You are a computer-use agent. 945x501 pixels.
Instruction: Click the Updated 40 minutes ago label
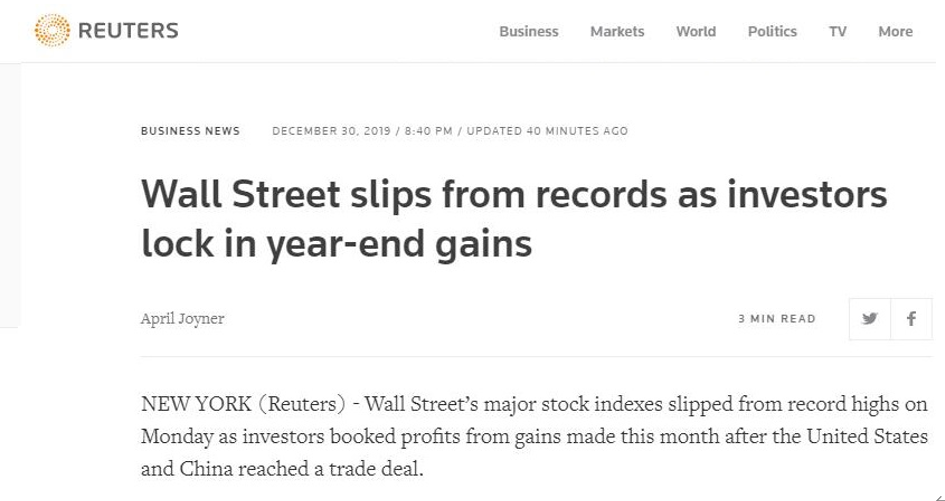[x=547, y=131]
